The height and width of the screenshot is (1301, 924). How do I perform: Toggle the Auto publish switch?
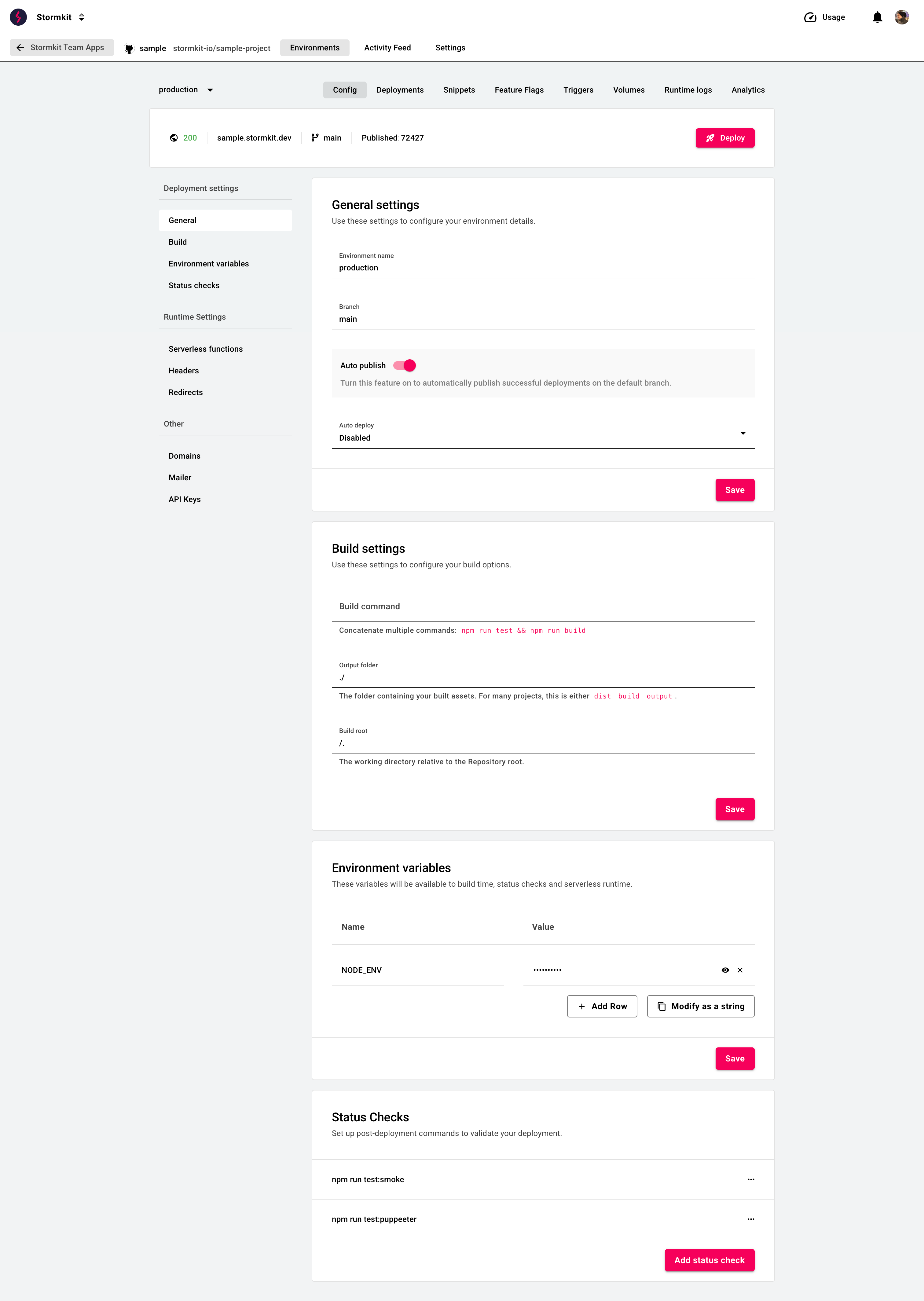(x=405, y=365)
